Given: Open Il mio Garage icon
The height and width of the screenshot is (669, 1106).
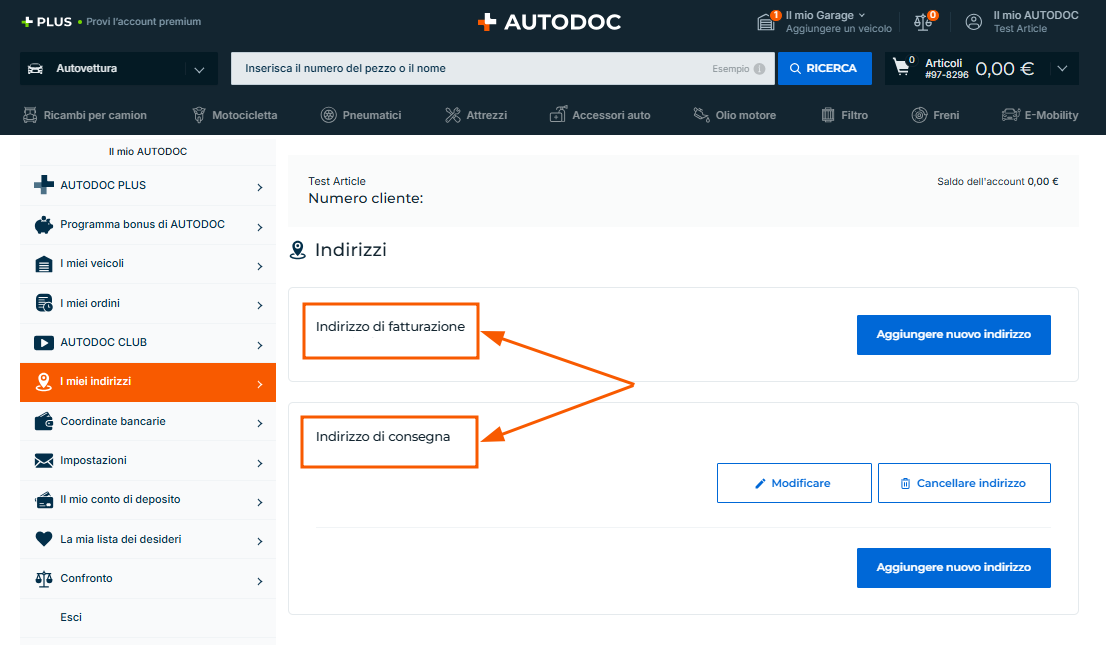Looking at the screenshot, I should click(x=768, y=22).
